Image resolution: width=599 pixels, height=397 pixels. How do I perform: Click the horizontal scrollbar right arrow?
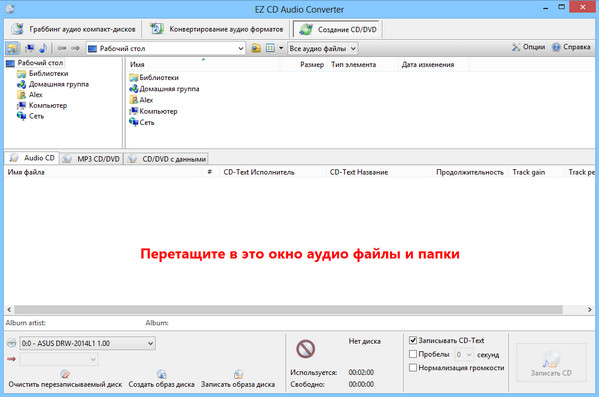(589, 309)
